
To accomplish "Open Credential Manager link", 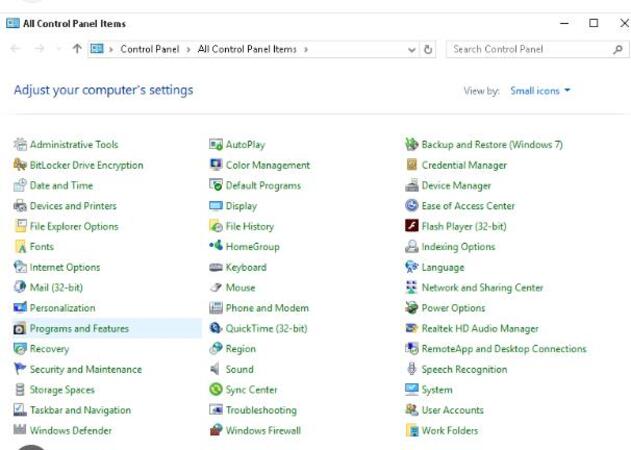I will point(464,165).
